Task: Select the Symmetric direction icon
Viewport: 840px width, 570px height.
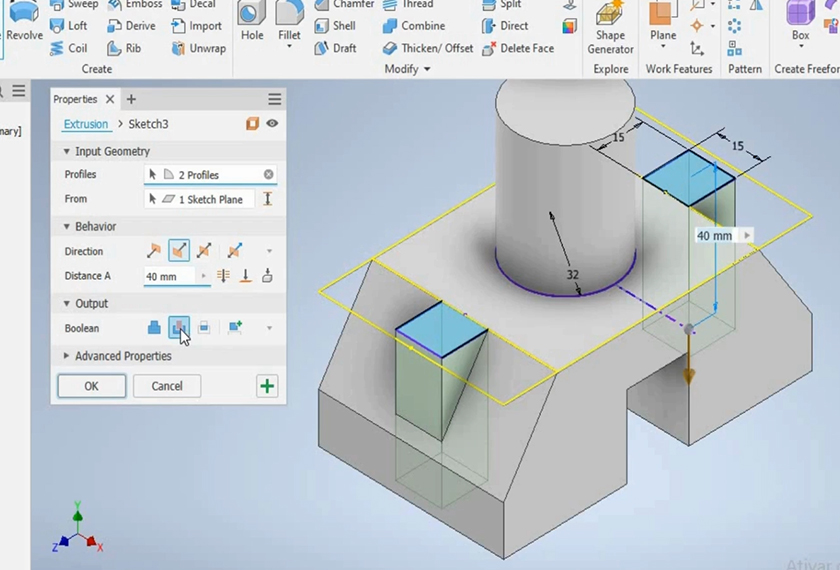Action: 204,251
